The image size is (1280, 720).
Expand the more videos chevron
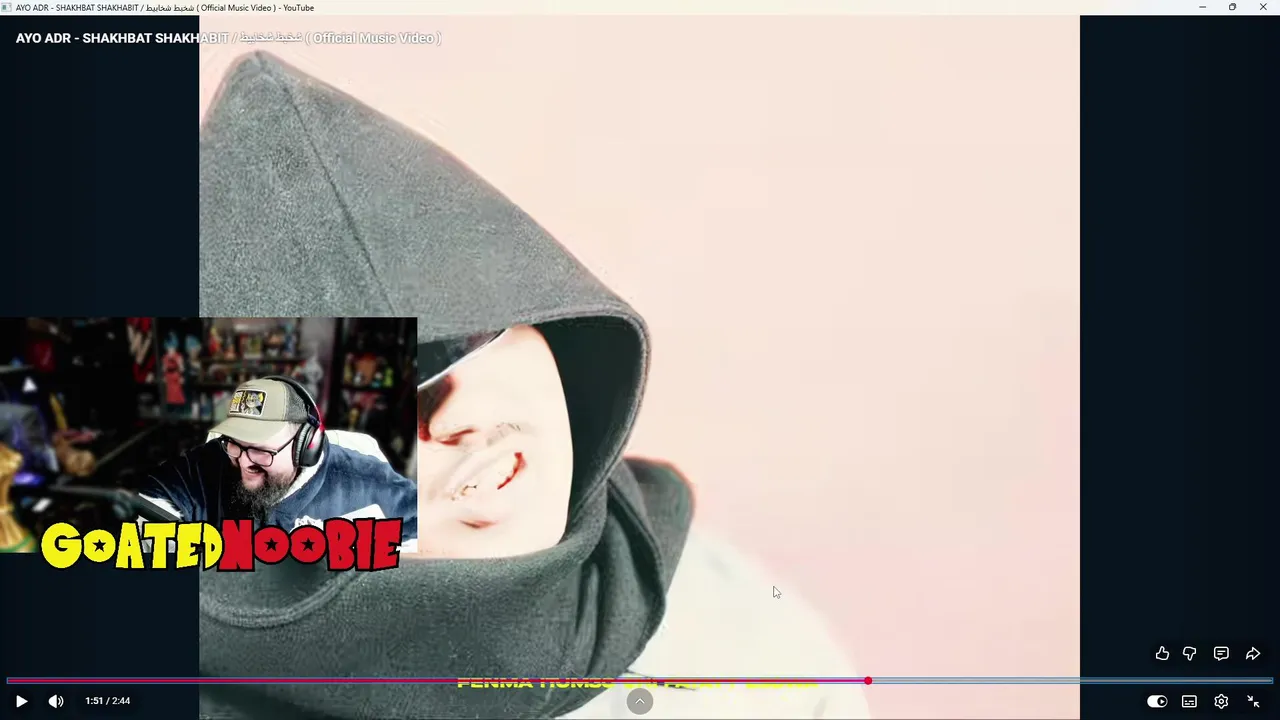640,702
